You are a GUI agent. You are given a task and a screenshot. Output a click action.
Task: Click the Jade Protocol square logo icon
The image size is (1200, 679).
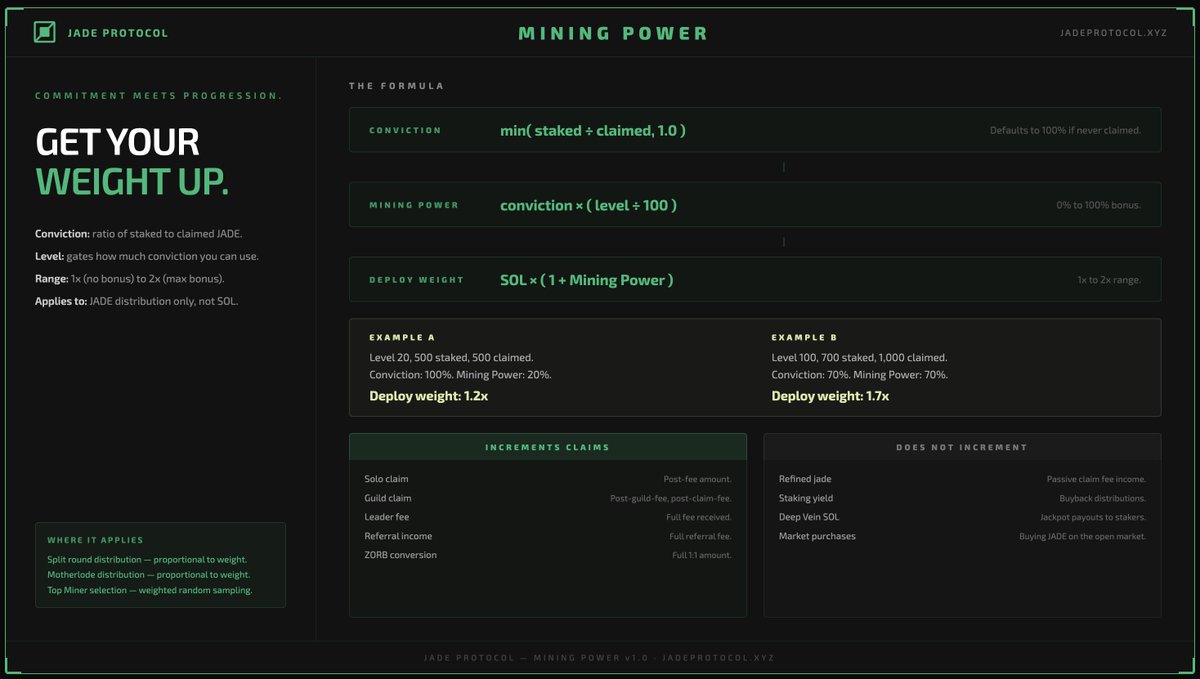(44, 33)
